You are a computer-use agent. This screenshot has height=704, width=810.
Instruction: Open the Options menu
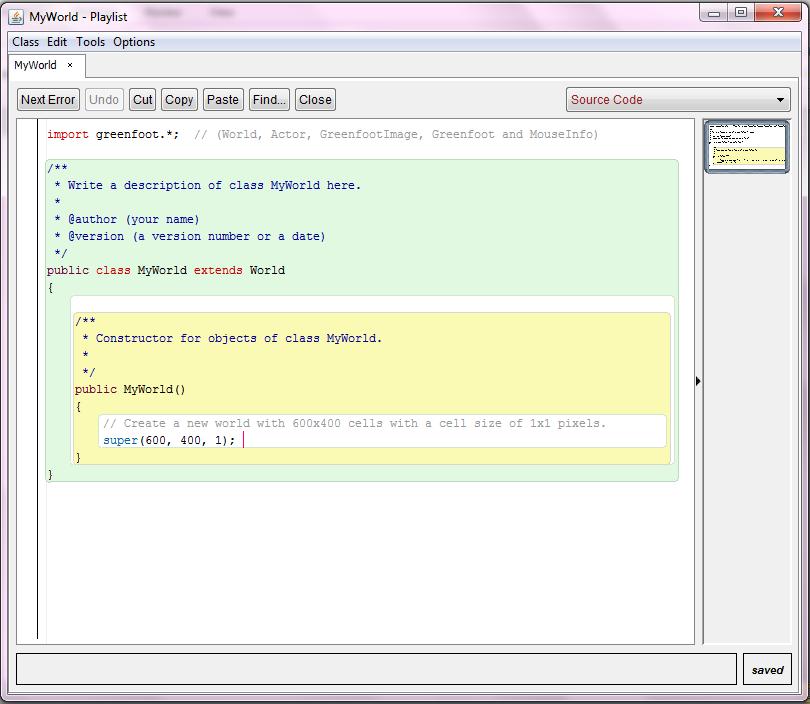point(134,42)
